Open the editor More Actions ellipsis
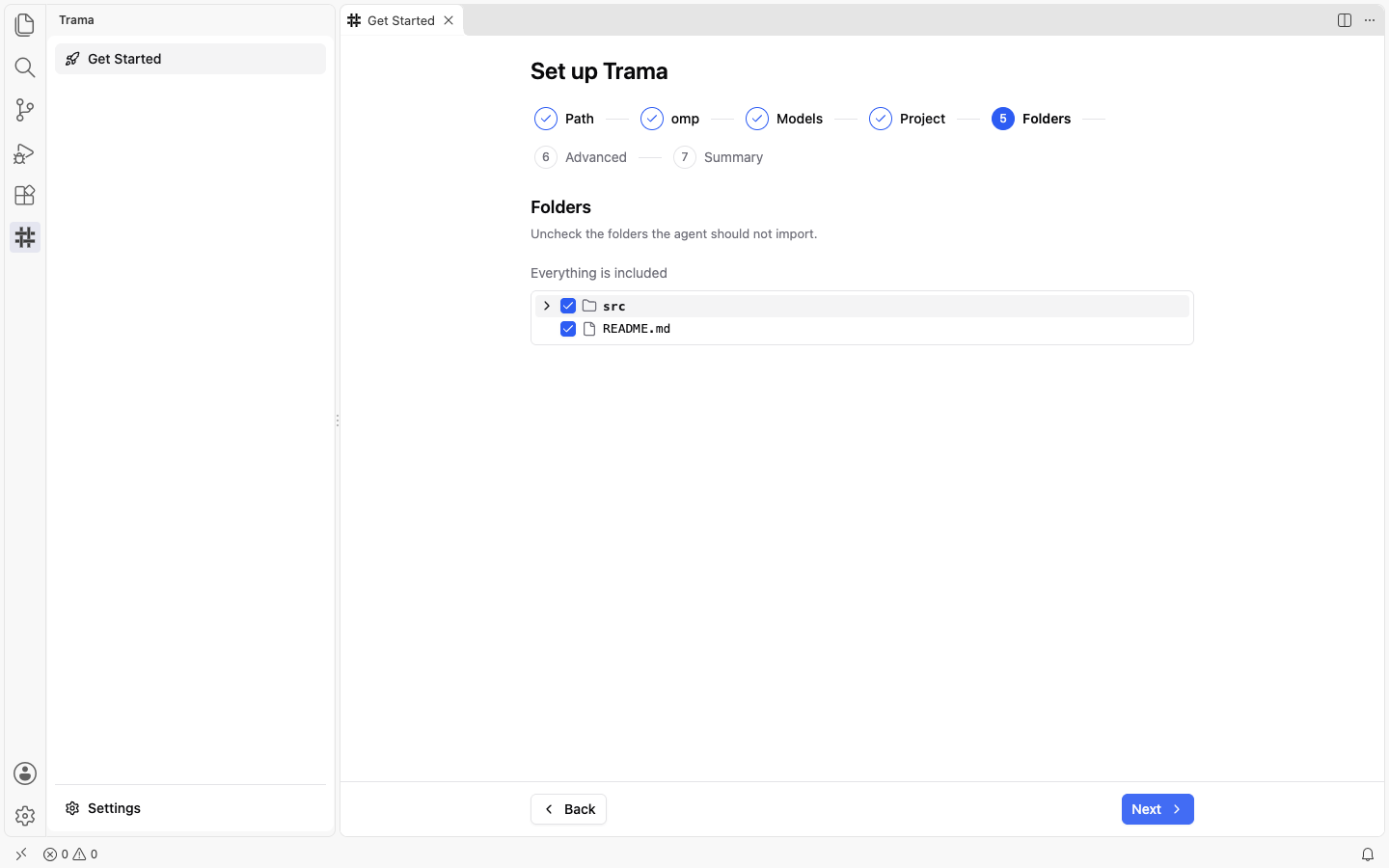1389x868 pixels. click(1370, 20)
